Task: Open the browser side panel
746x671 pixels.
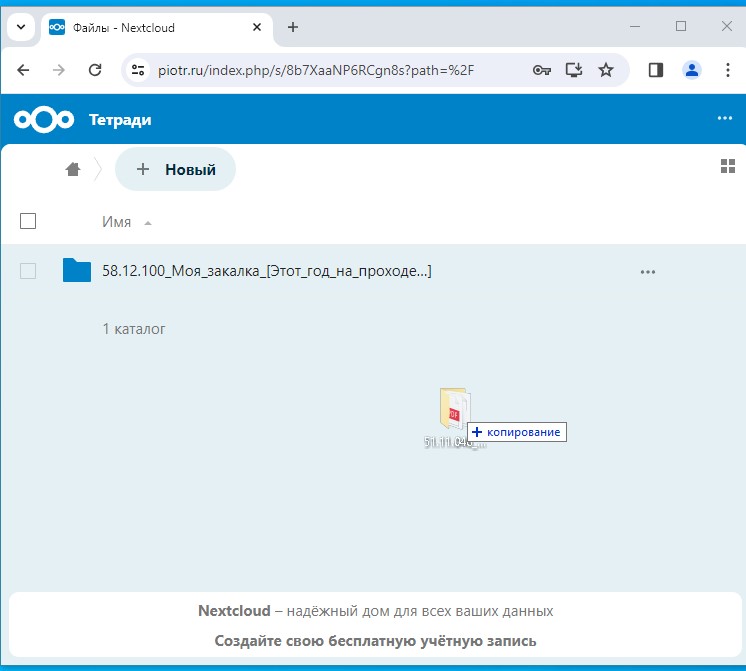Action: (x=656, y=70)
